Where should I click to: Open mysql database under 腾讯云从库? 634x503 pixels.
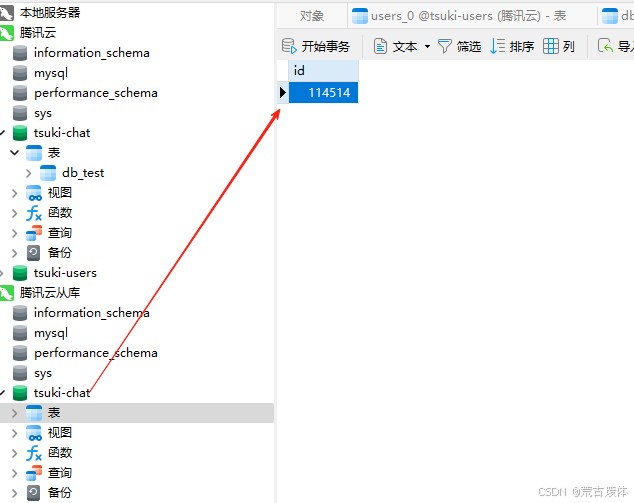click(51, 333)
